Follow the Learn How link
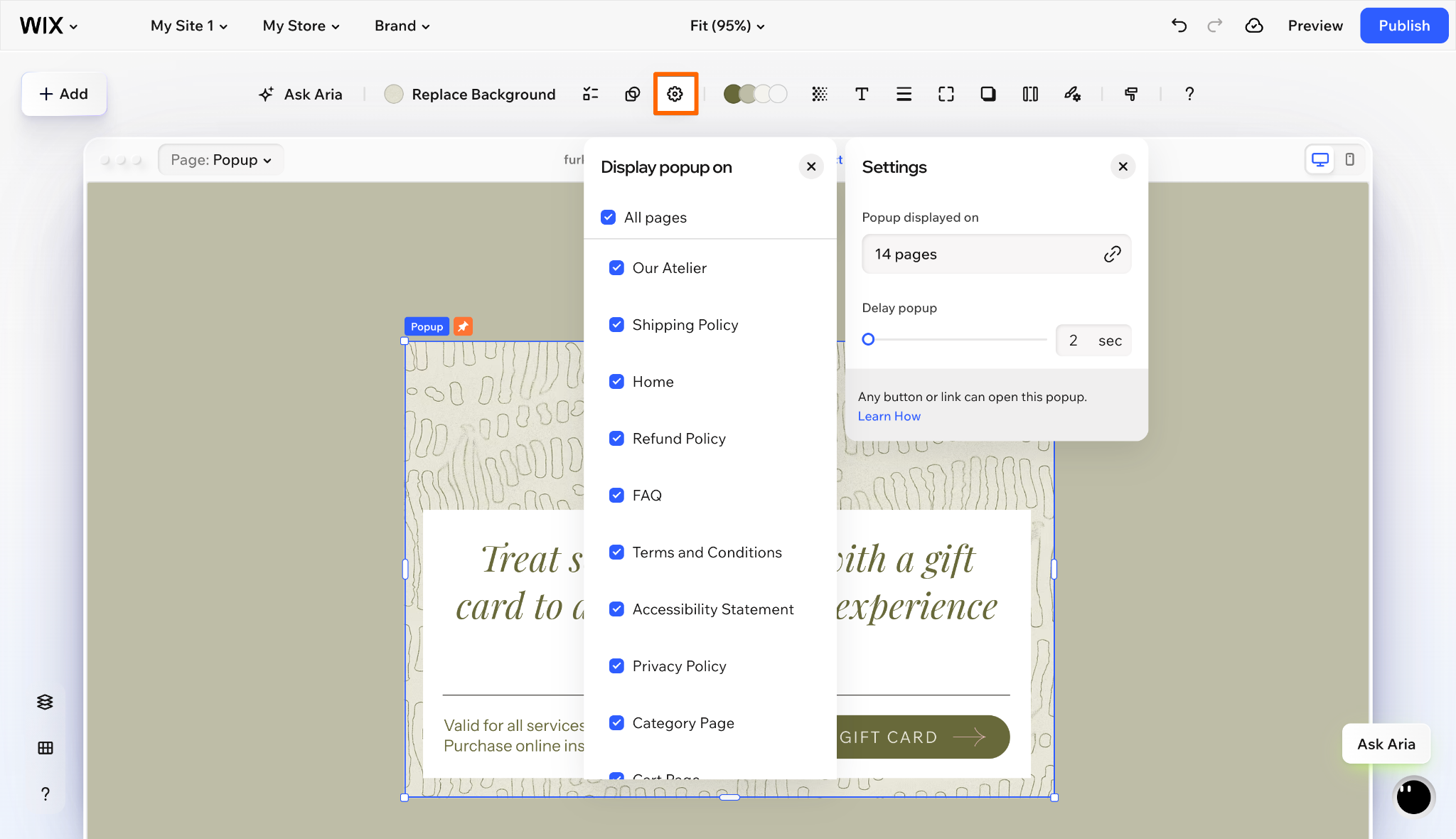This screenshot has width=1456, height=839. [889, 417]
